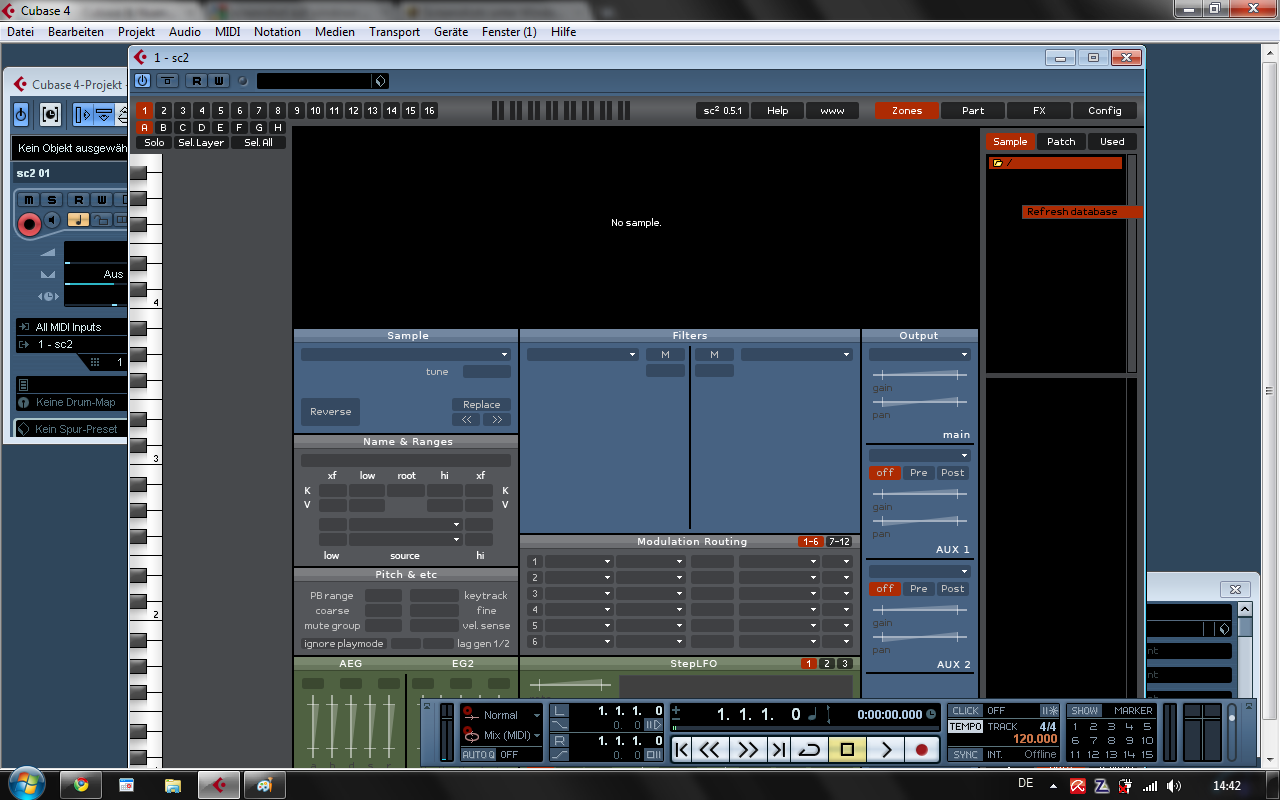Mute track sc2 01 with the M button
Screen dimensions: 1280x800
(x=29, y=200)
